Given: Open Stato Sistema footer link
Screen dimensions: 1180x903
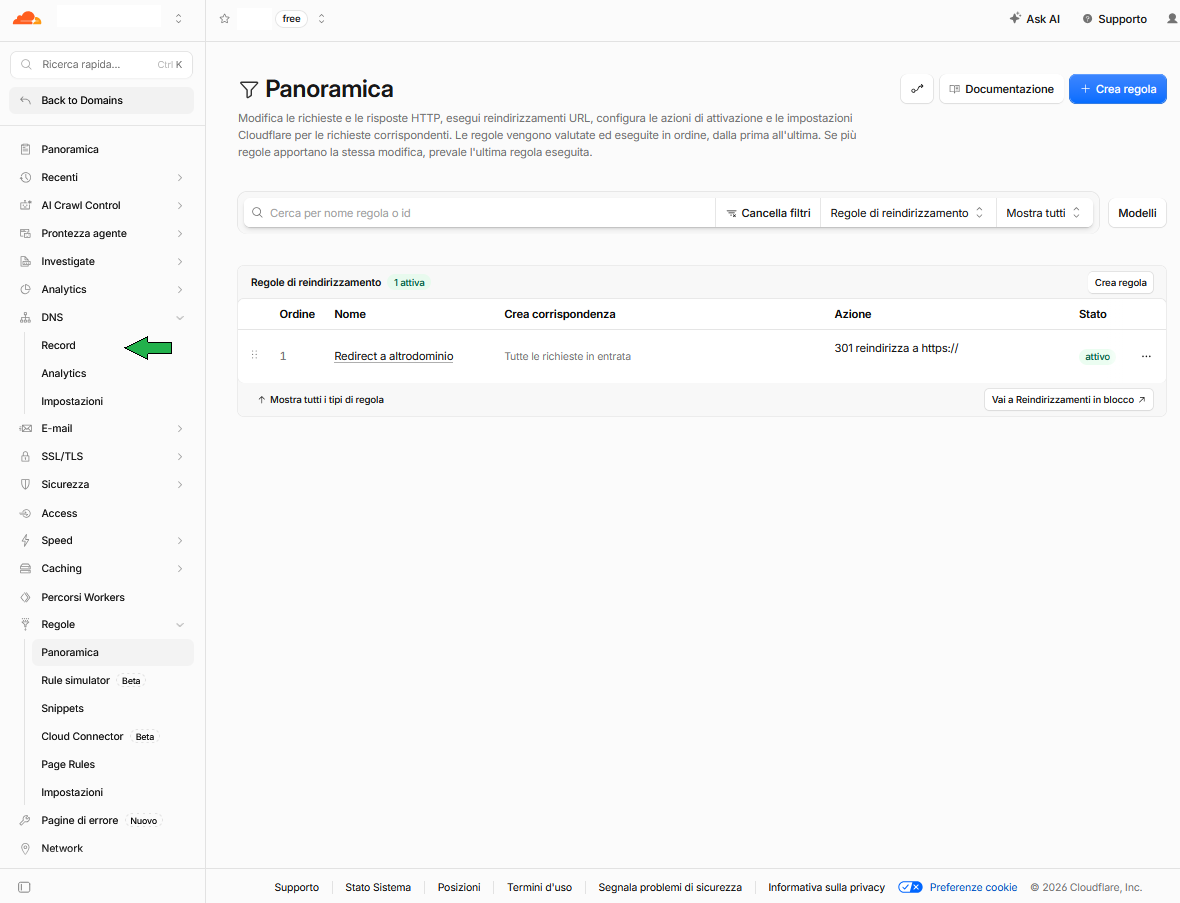Looking at the screenshot, I should (x=378, y=887).
